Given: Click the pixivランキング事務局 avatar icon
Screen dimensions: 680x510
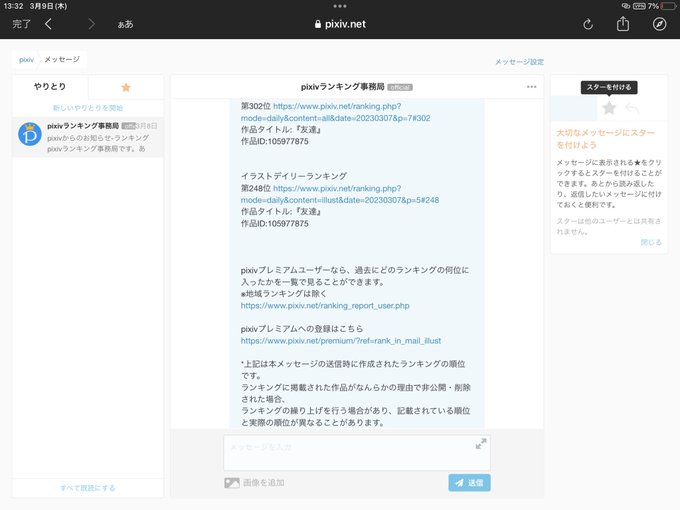Looking at the screenshot, I should [29, 134].
